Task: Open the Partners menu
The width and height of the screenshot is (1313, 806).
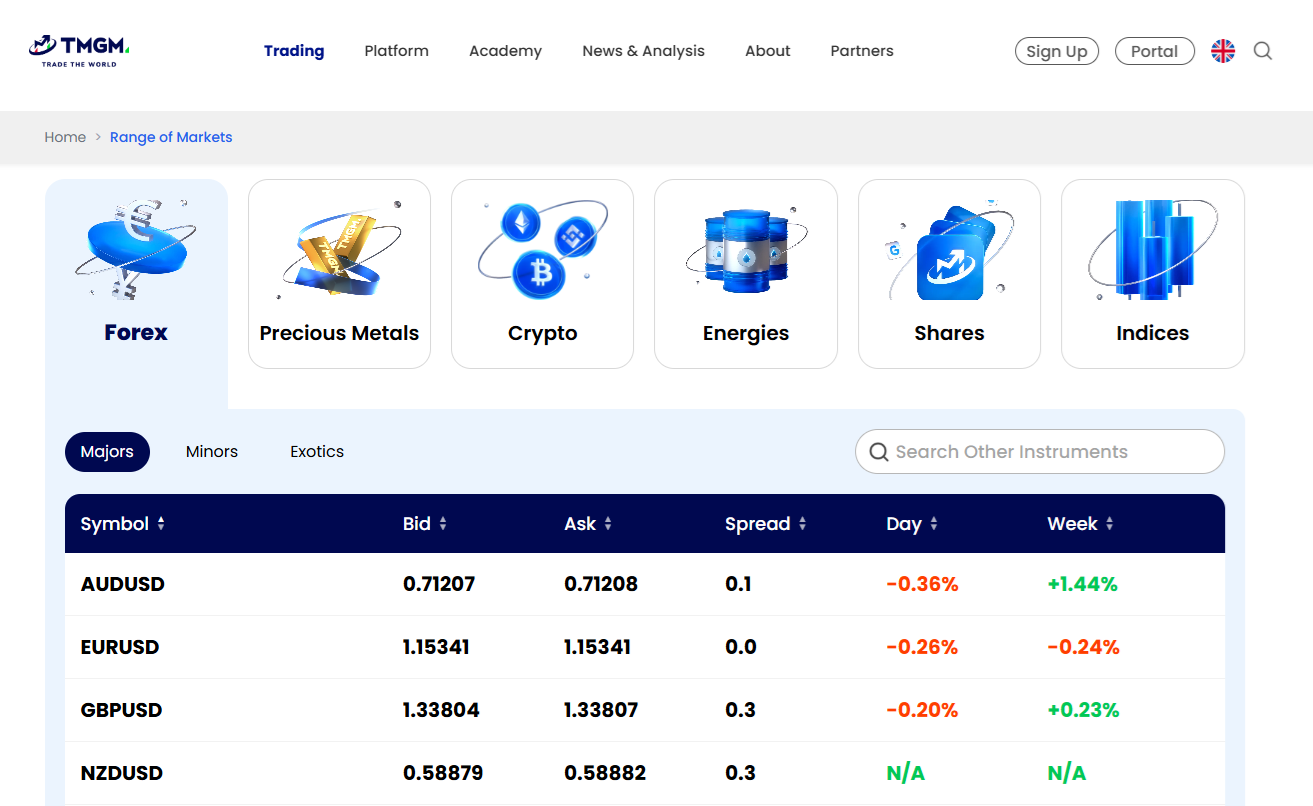Action: [x=862, y=51]
